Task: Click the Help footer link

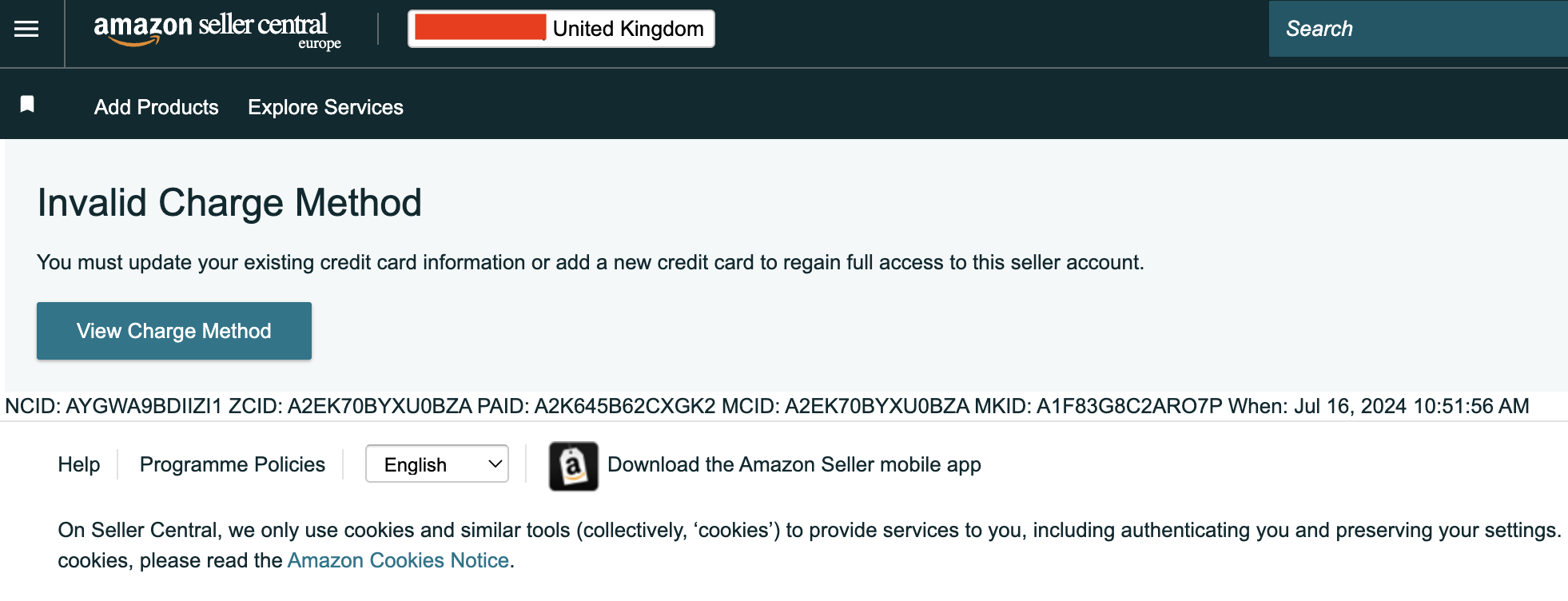Action: [x=79, y=464]
